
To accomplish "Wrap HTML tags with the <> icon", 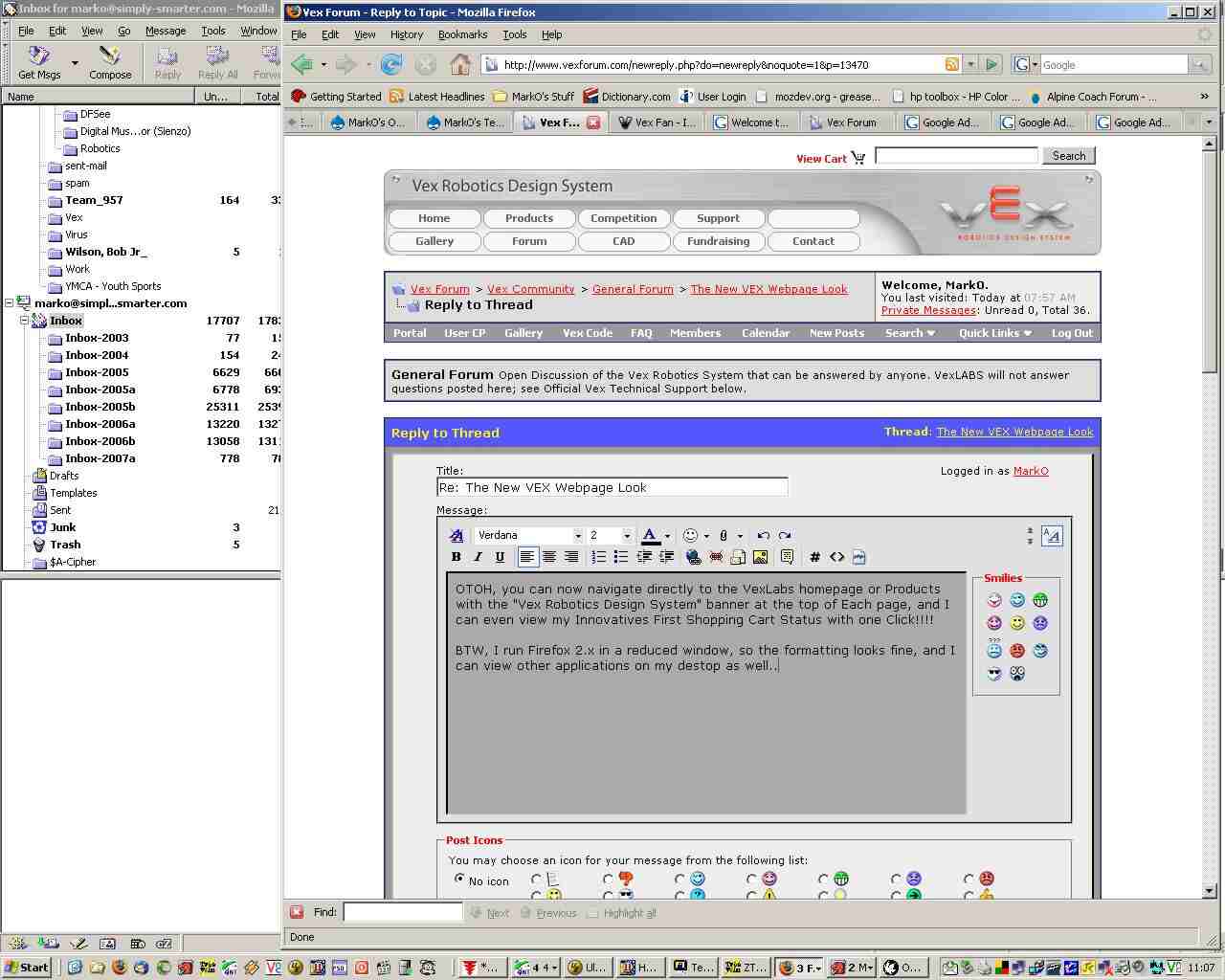I will [837, 557].
